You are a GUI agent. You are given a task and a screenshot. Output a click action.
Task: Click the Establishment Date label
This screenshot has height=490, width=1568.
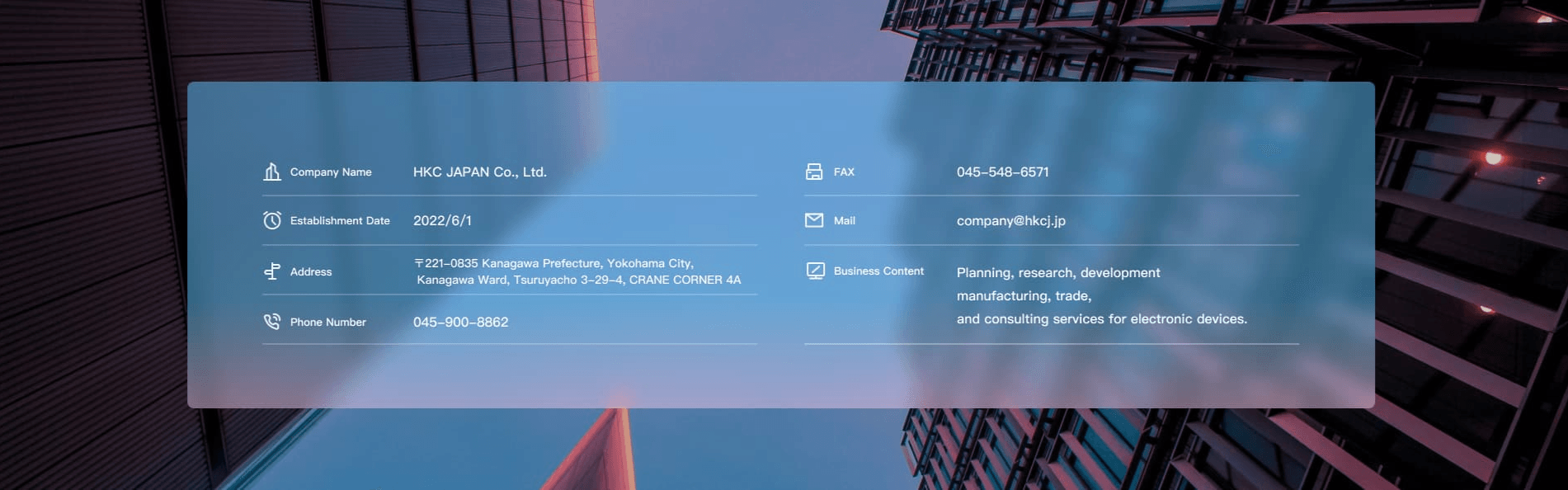[340, 221]
